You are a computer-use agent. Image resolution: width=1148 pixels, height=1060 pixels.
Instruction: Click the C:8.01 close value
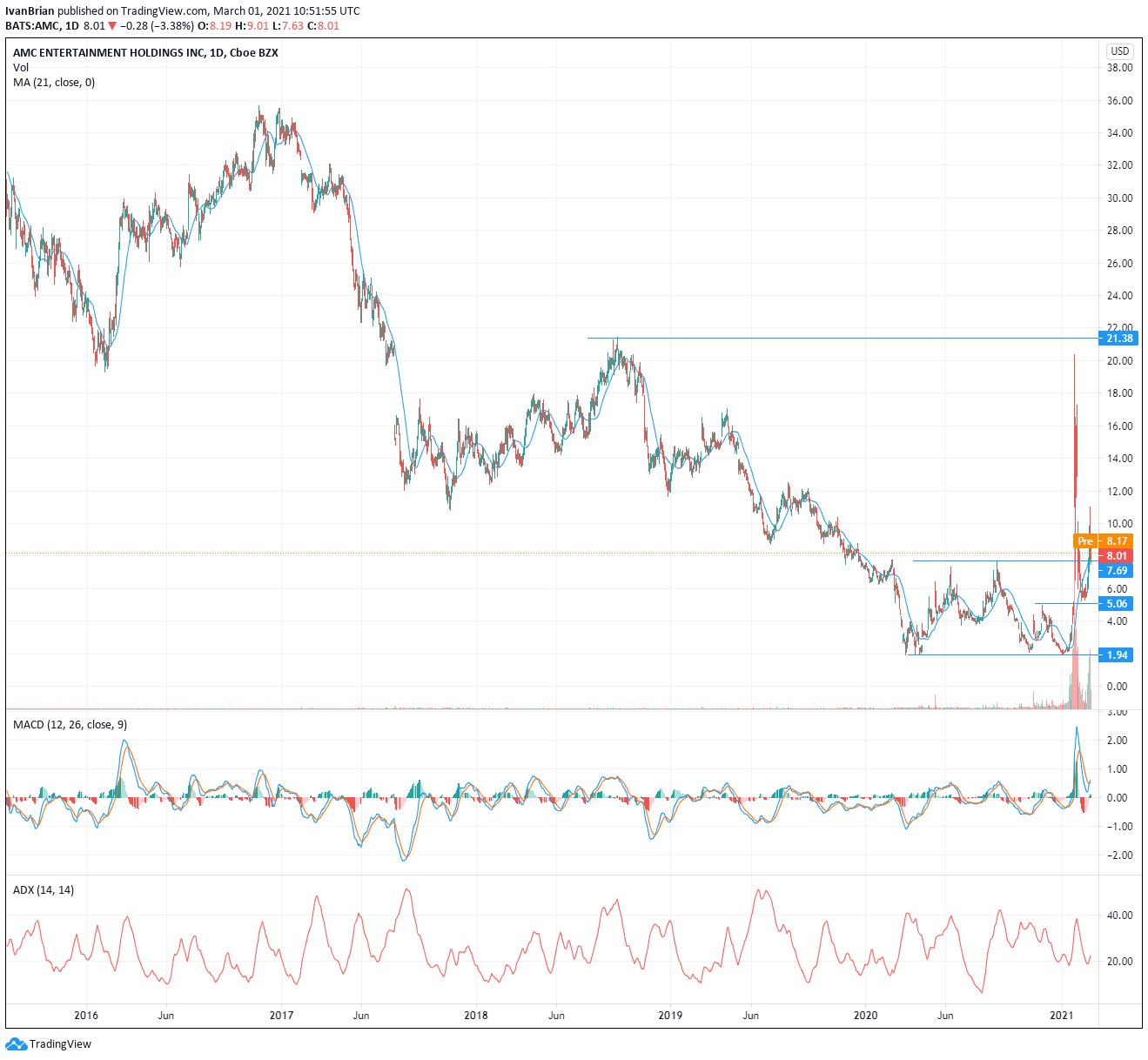pyautogui.click(x=324, y=26)
